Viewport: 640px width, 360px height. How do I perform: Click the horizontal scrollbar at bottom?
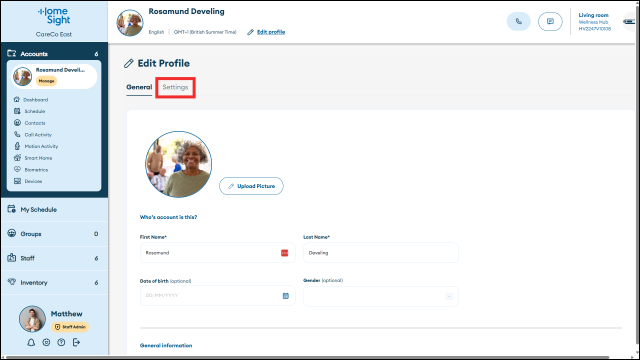click(307, 358)
